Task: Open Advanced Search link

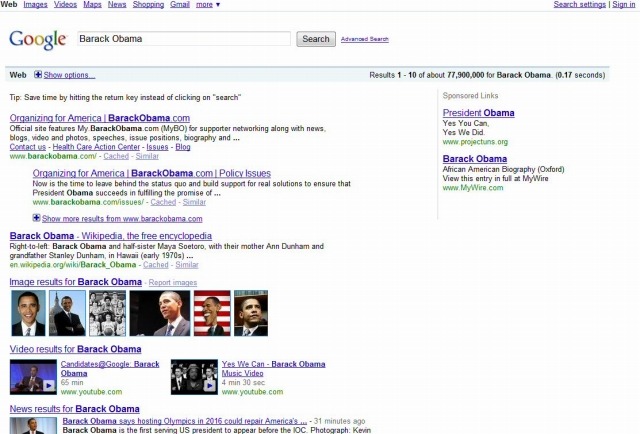Action: click(x=364, y=39)
